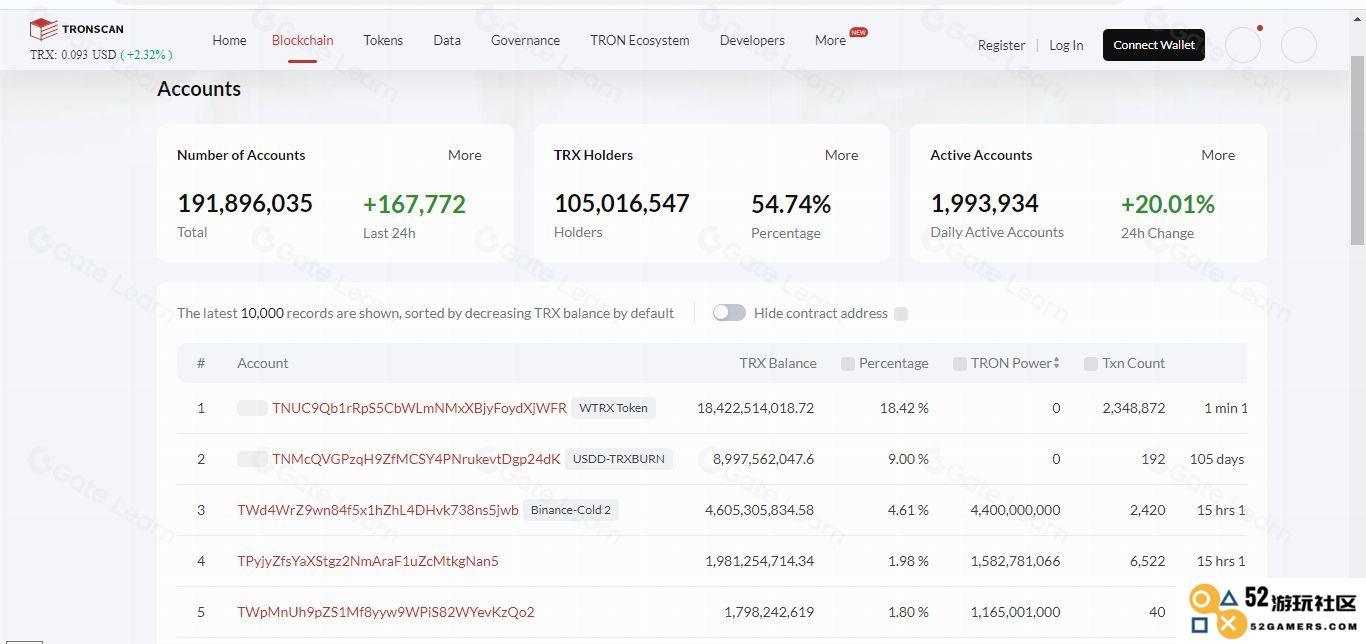Open the Tokens menu
The height and width of the screenshot is (644, 1366).
click(x=383, y=40)
